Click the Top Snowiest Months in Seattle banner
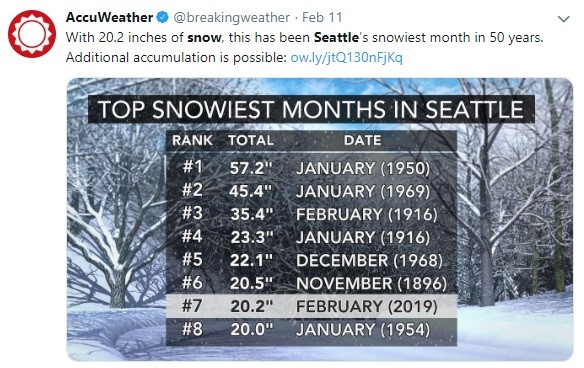 (311, 109)
